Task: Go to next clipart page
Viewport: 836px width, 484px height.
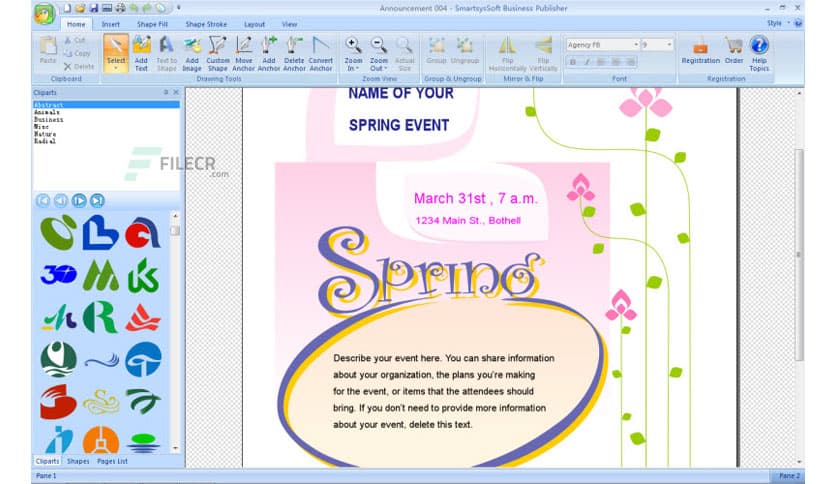Action: point(79,200)
